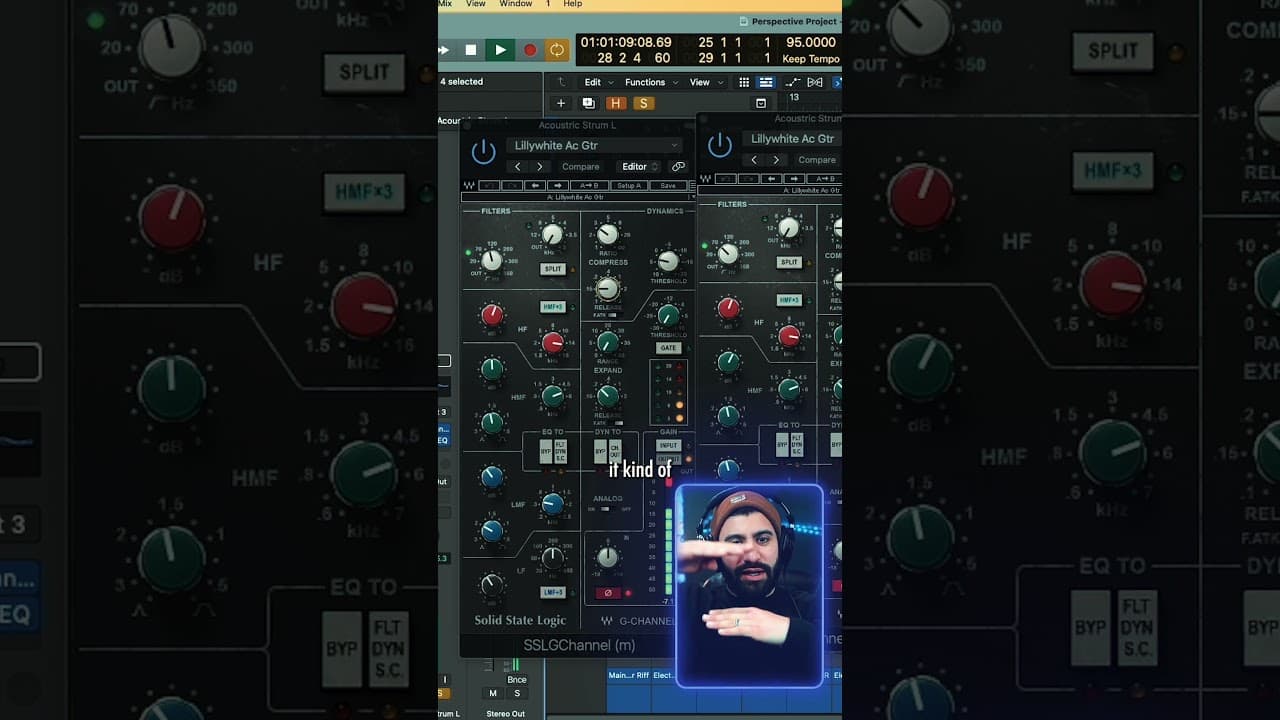
Task: Click the red phase invert button
Action: [607, 593]
